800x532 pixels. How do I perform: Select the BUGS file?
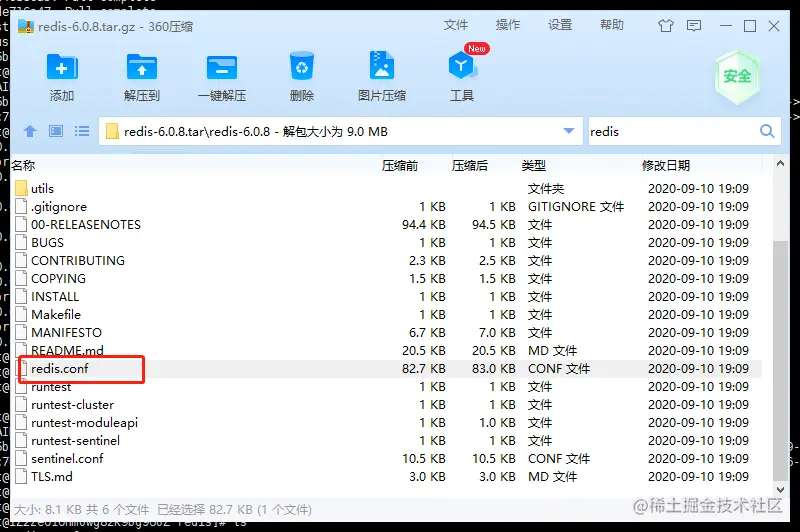47,242
